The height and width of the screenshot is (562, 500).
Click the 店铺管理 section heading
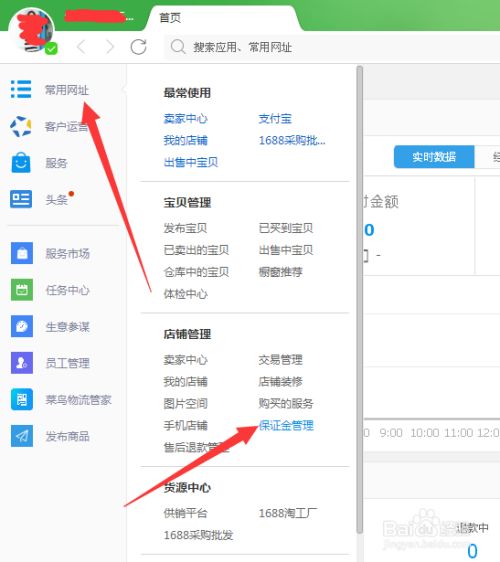(187, 334)
